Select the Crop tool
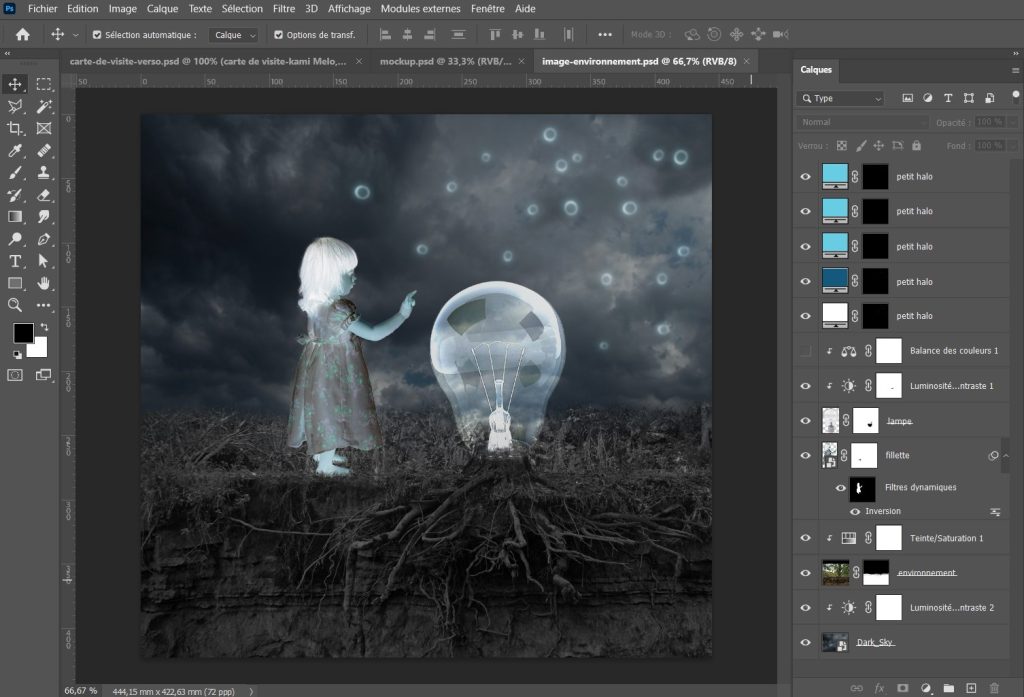 (15, 128)
